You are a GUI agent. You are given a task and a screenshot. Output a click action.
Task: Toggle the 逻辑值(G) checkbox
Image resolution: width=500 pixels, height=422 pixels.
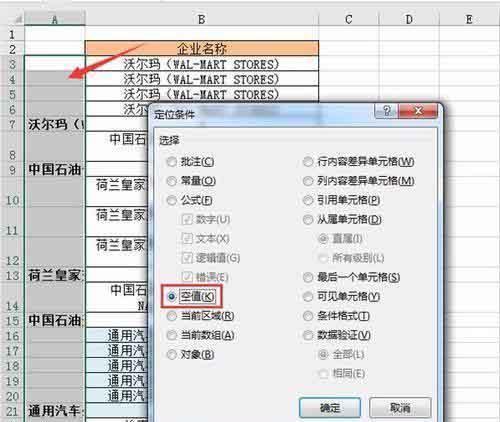coord(187,258)
